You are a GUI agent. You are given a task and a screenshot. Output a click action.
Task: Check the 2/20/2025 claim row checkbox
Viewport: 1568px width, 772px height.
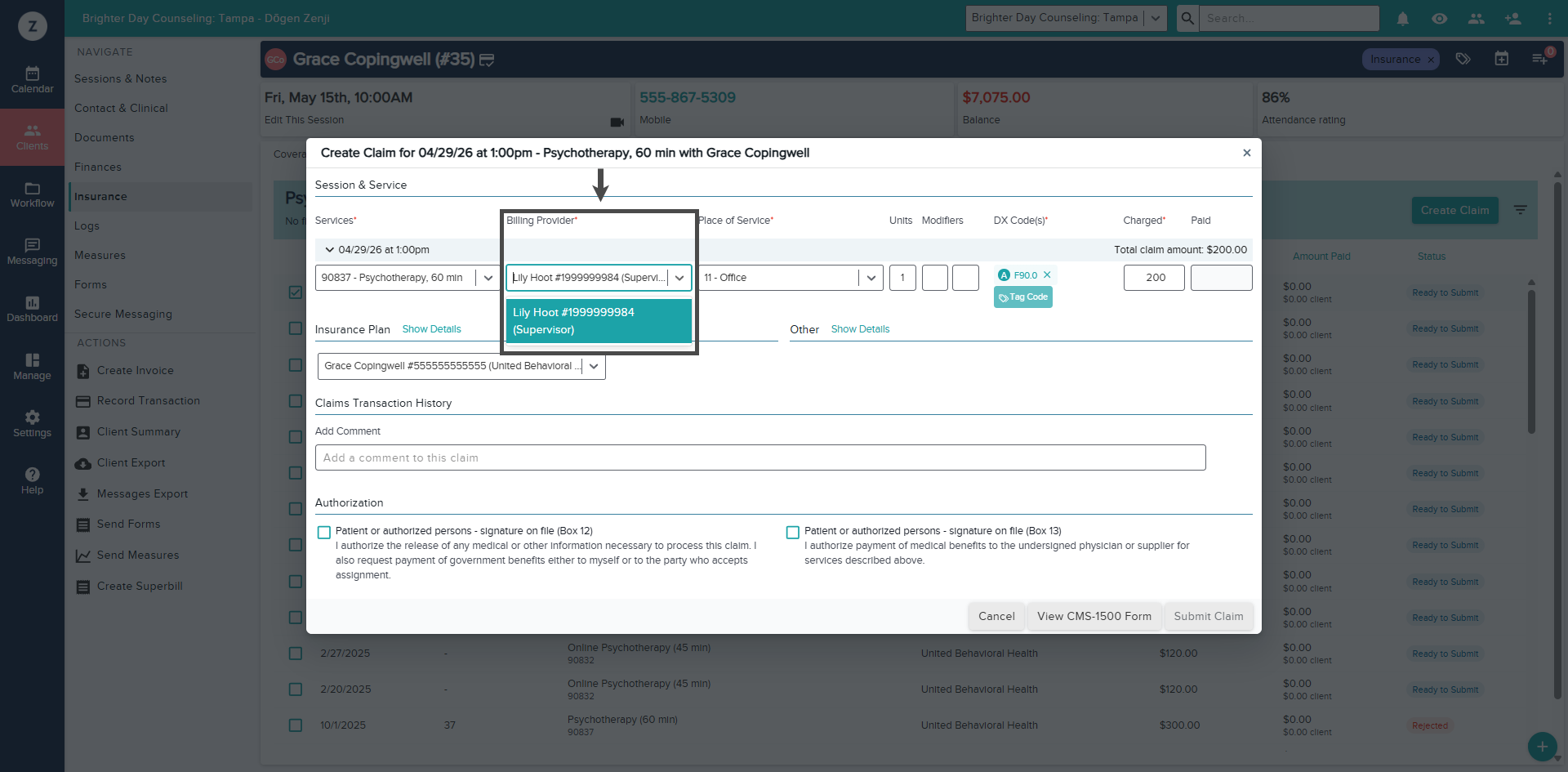click(296, 689)
